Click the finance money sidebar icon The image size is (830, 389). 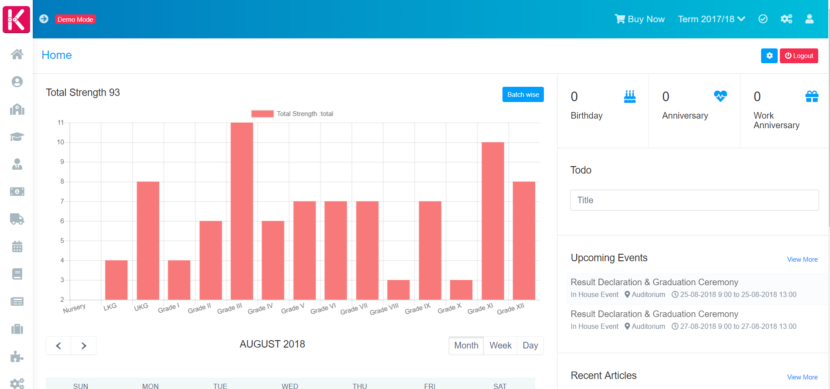tap(17, 191)
